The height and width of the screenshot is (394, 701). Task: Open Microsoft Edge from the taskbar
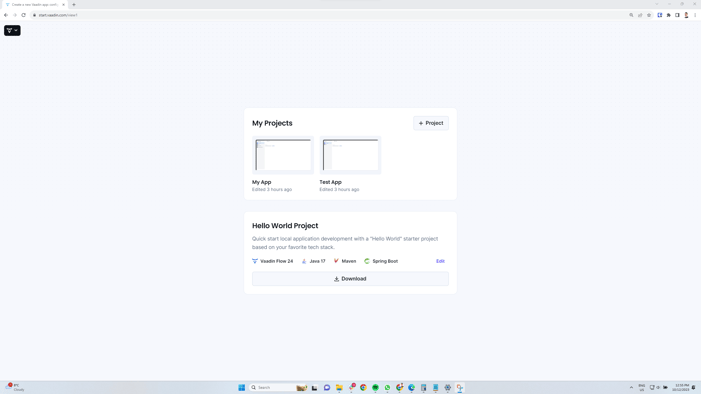412,387
